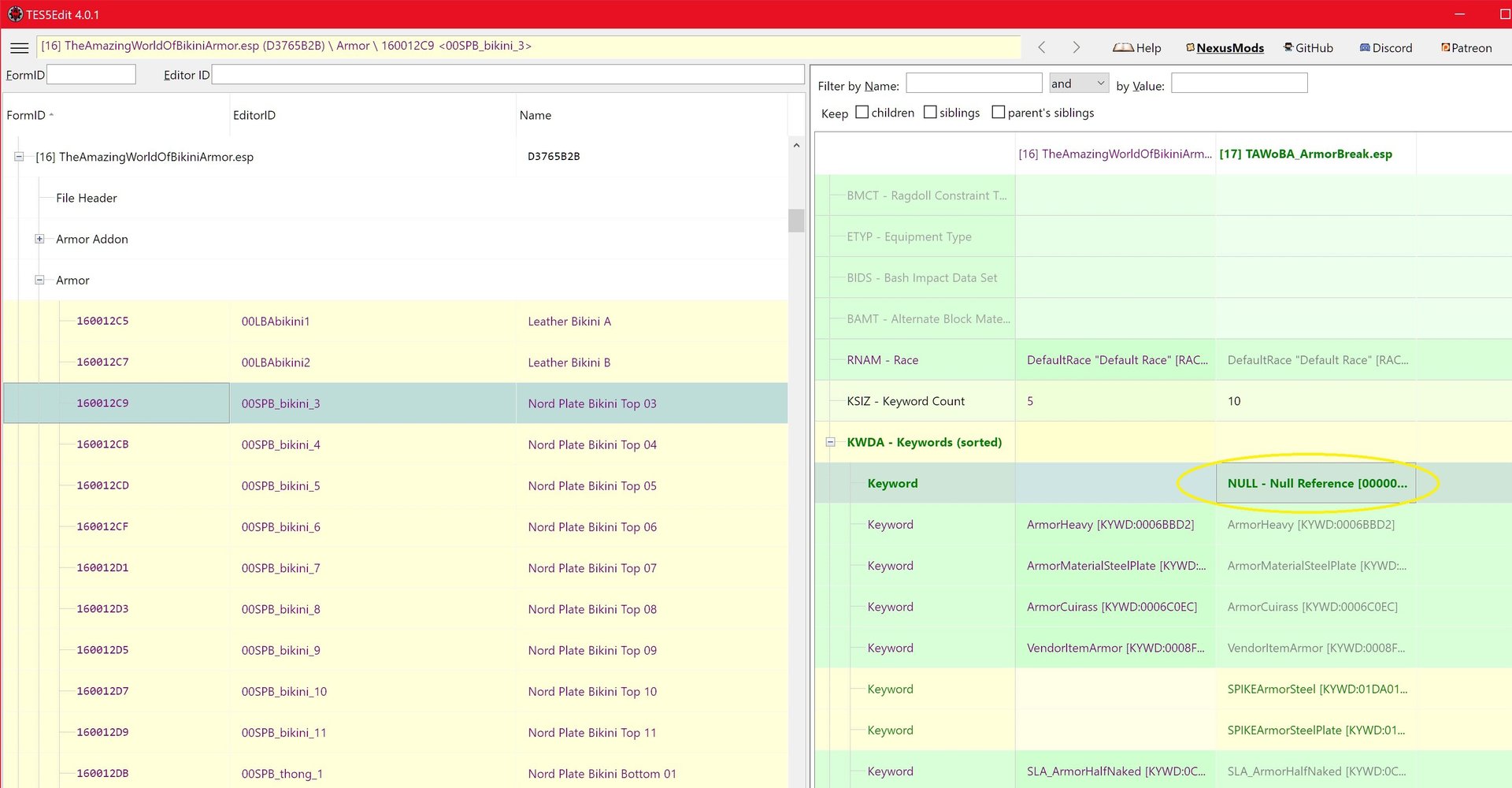Open the GitHub link
1512x788 pixels.
[x=1308, y=48]
